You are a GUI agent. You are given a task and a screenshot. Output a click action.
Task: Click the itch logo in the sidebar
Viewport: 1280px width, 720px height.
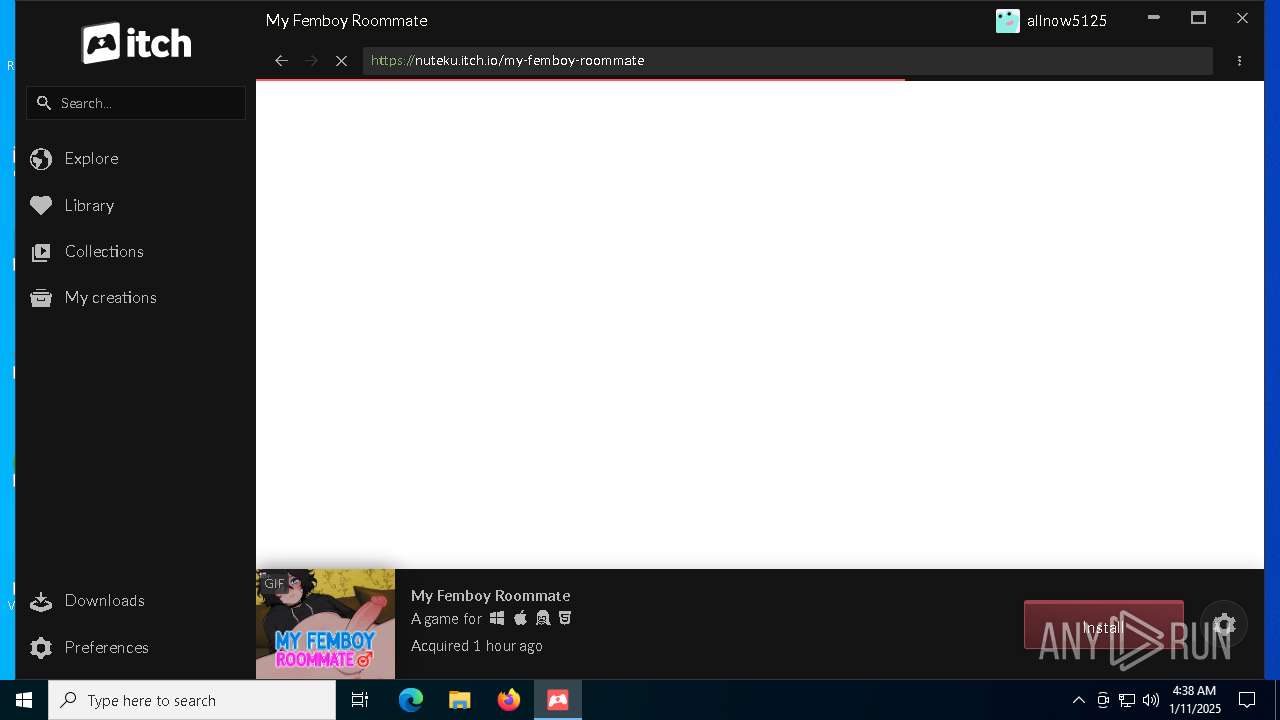137,43
